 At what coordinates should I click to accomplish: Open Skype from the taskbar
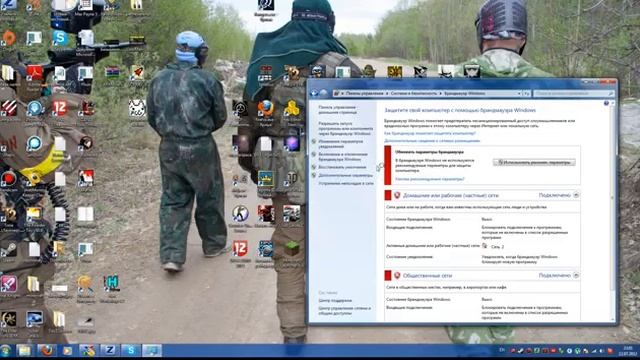131,351
